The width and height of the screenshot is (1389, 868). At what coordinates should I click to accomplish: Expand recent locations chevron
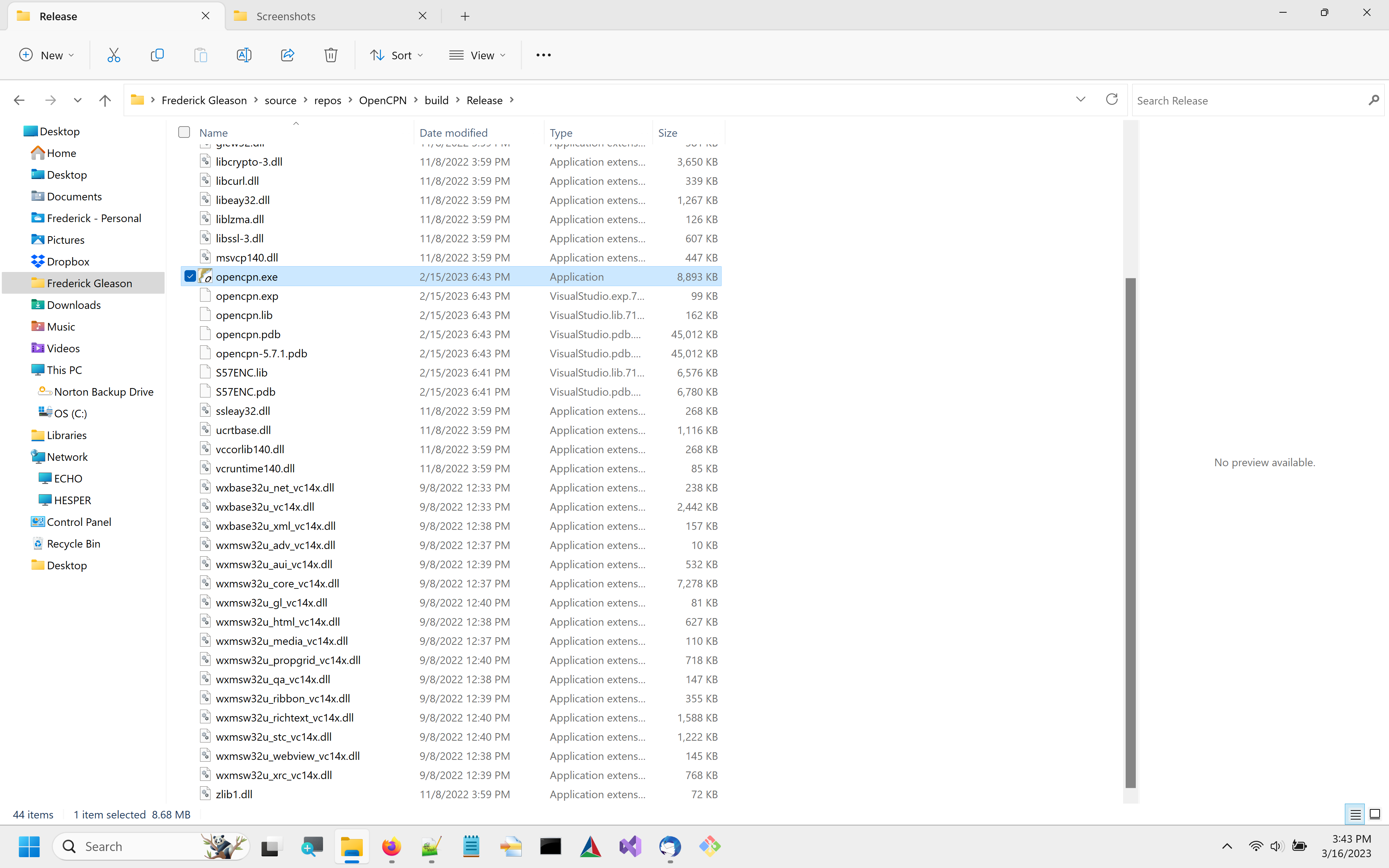click(x=77, y=101)
